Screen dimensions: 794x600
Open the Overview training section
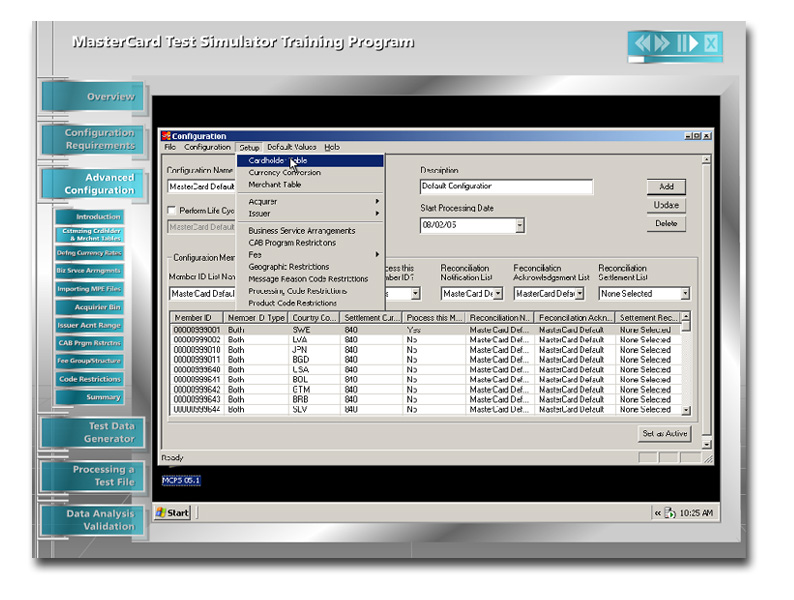[x=93, y=96]
